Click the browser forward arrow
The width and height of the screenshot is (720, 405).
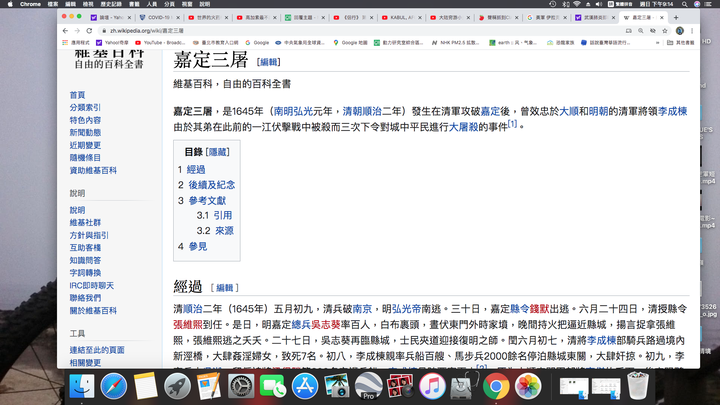click(77, 31)
